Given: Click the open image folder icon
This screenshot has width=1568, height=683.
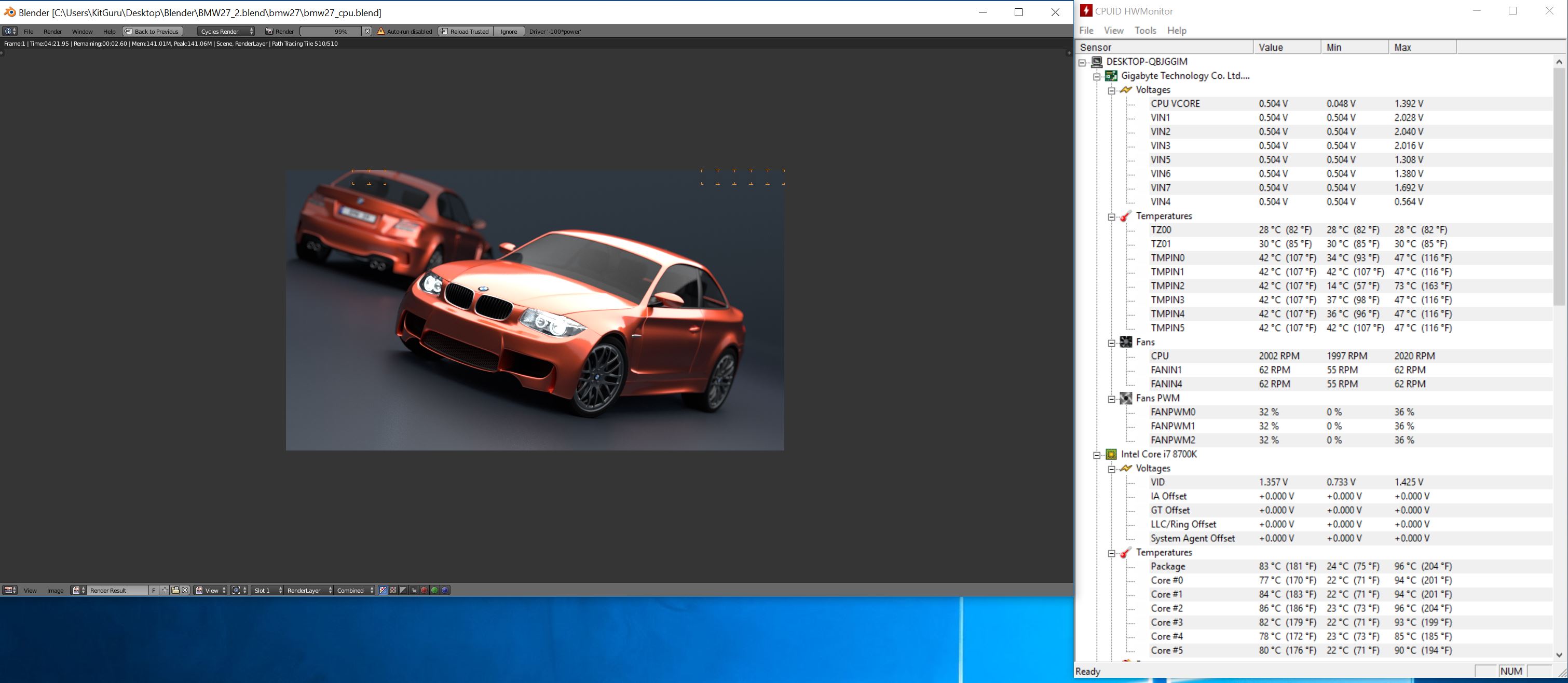Looking at the screenshot, I should coord(175,590).
